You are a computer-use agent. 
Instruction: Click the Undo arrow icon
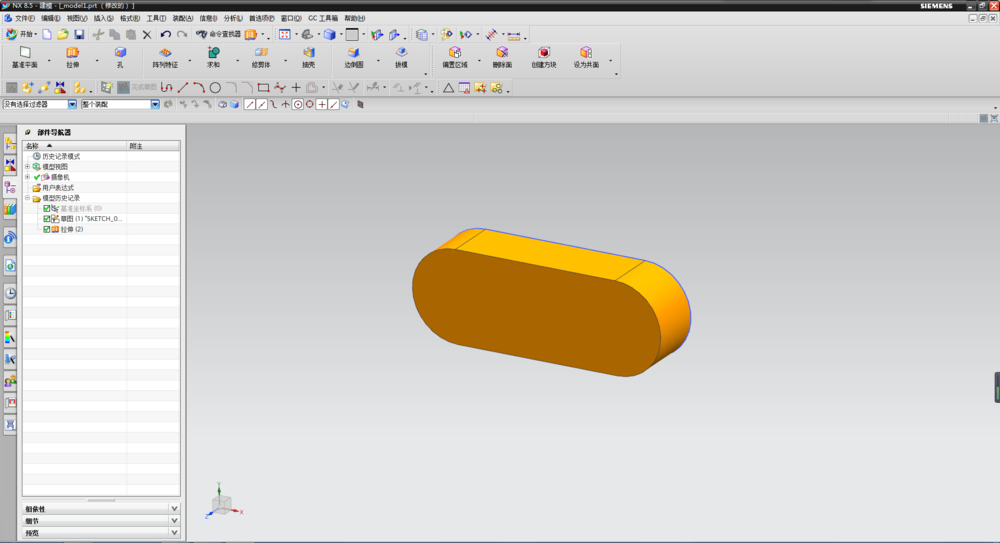click(x=166, y=34)
